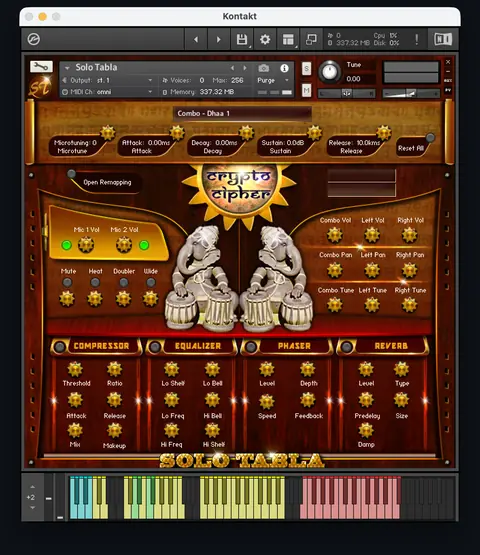
Task: Click the Sustain sun knob
Action: (x=314, y=133)
